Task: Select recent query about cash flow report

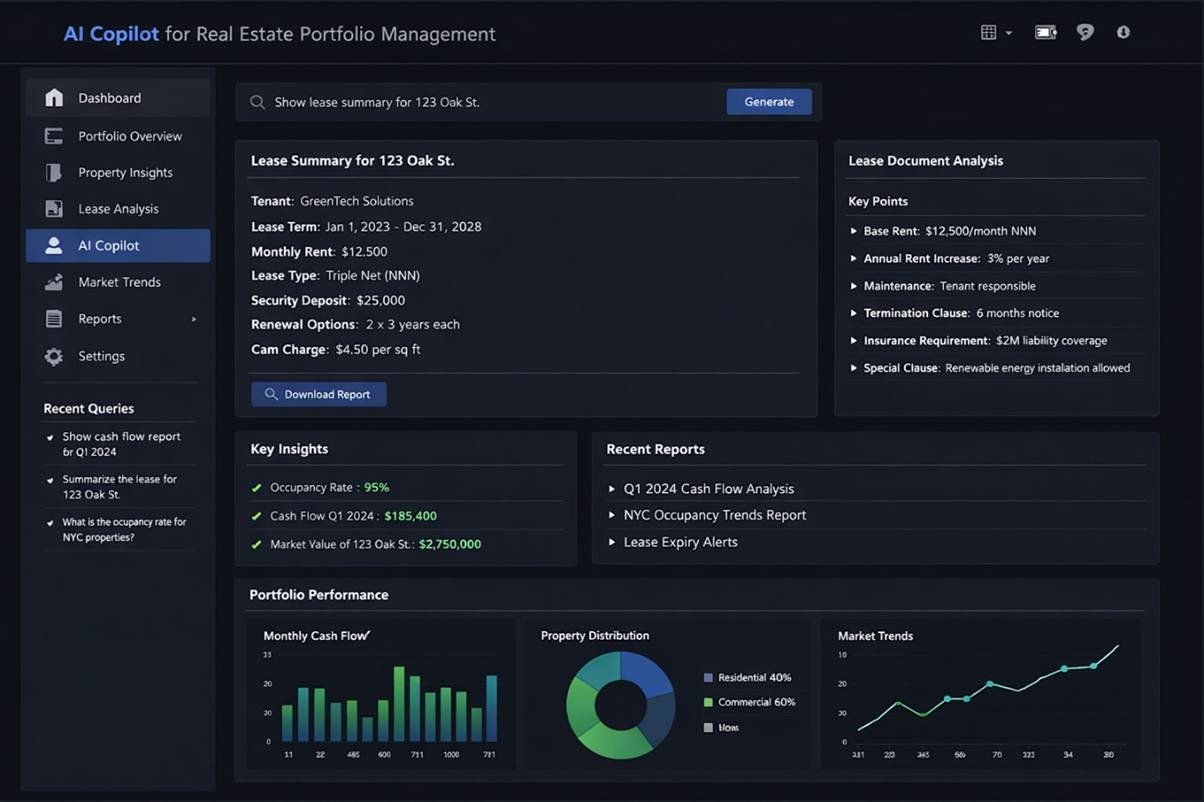Action: coord(120,444)
